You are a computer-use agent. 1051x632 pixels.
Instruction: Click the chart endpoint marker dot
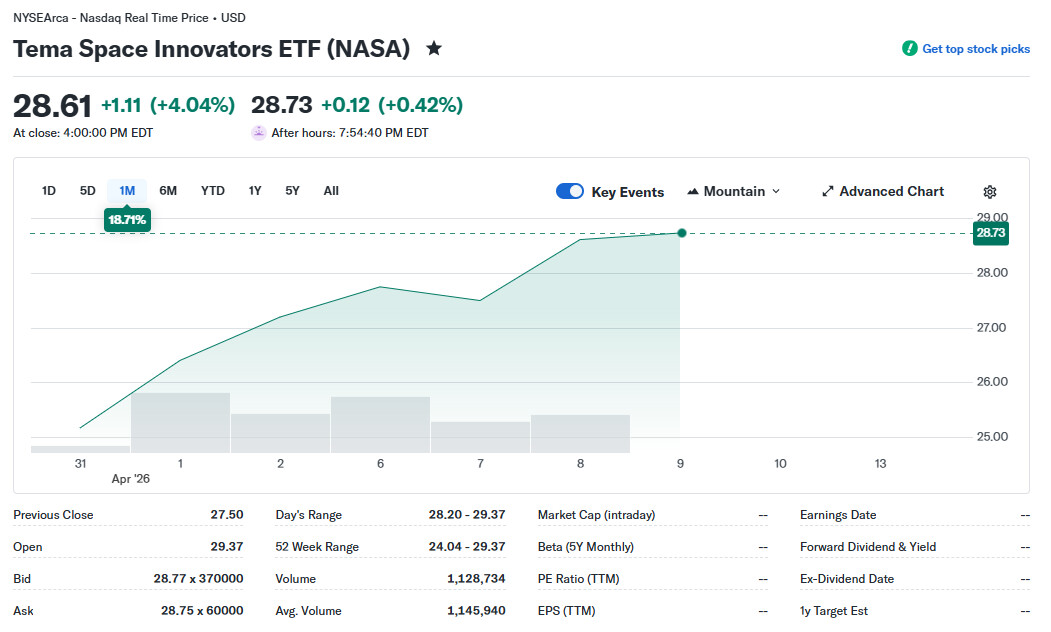[x=682, y=233]
